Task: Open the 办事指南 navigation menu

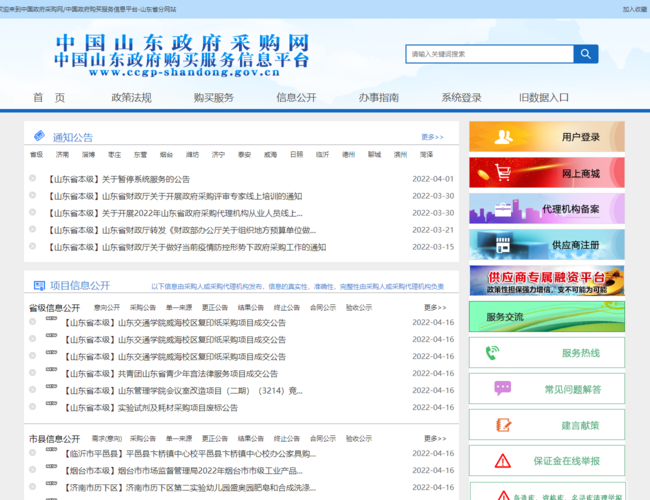Action: [378, 97]
